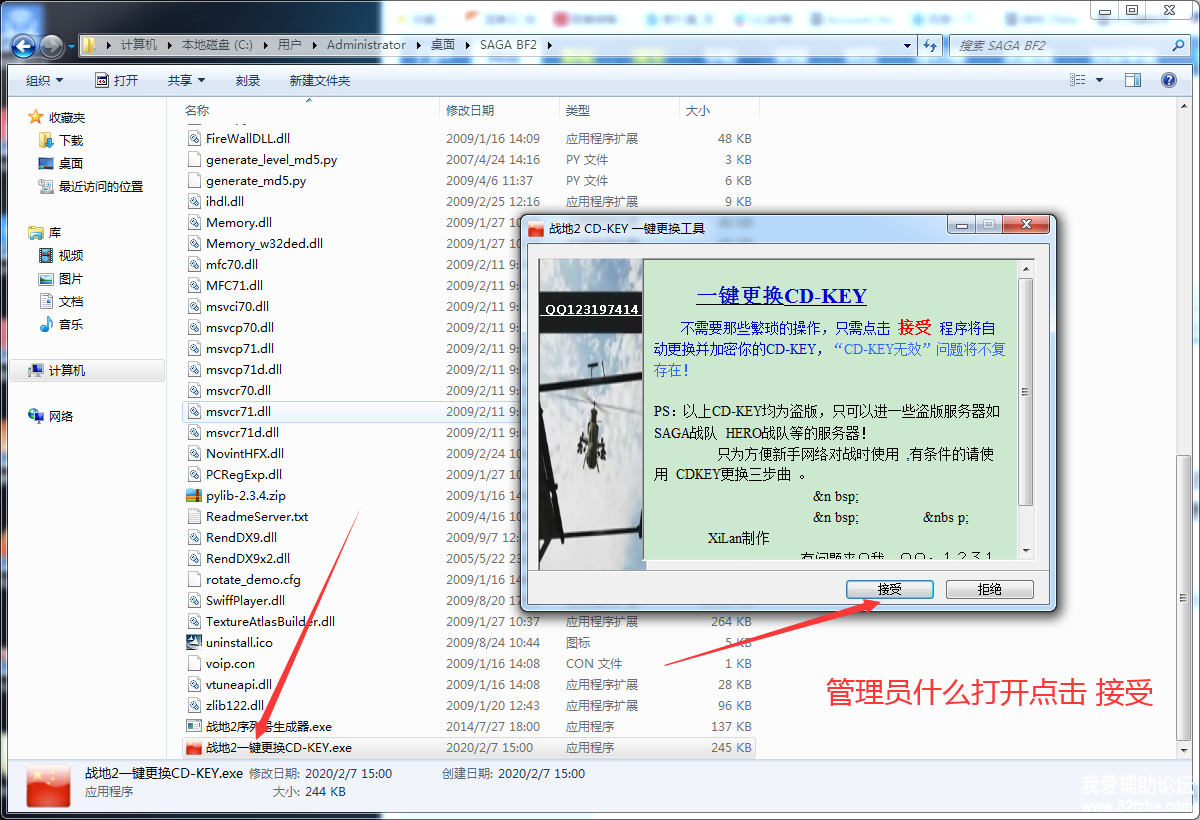Screen dimensions: 1200x820
Task: Select the pylib-2.3.4.zip archive icon
Action: coord(194,495)
